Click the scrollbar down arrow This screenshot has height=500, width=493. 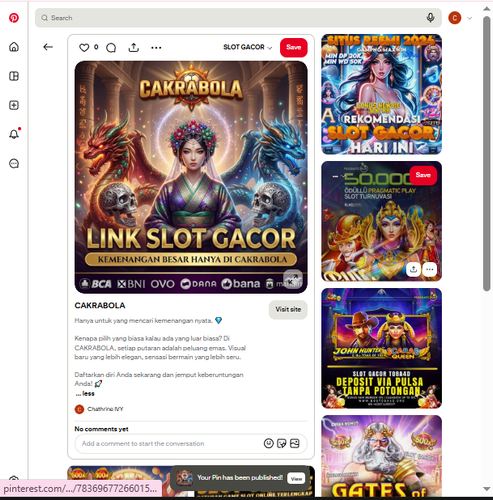487,489
